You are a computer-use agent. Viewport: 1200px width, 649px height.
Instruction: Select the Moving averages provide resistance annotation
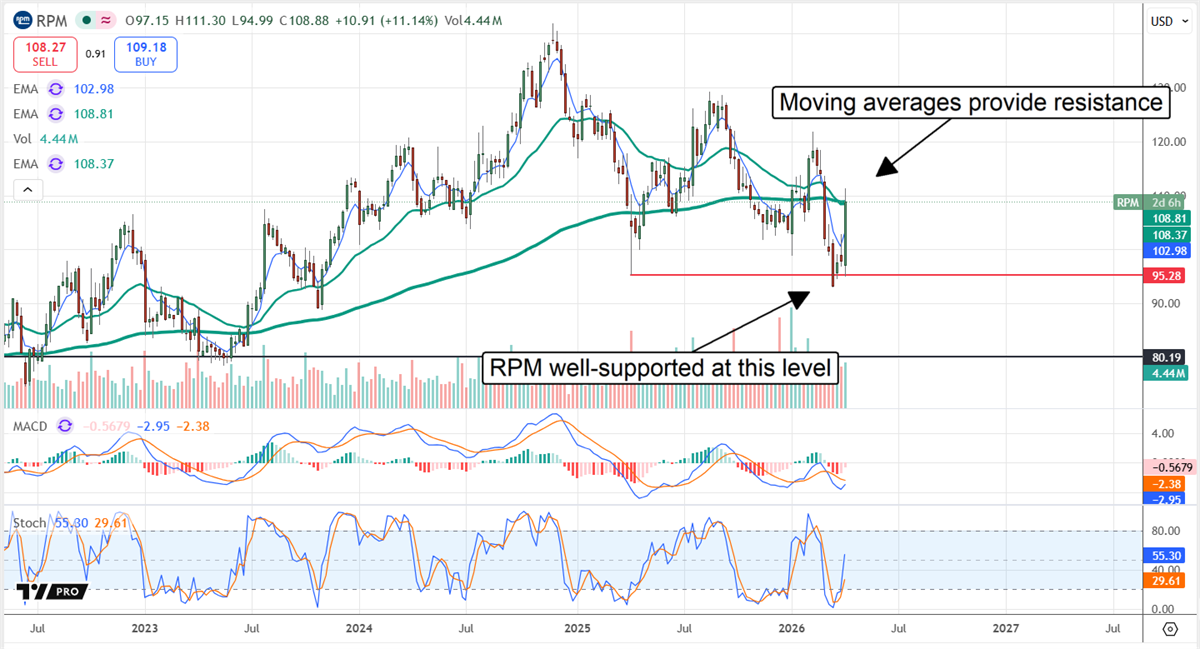[x=970, y=102]
